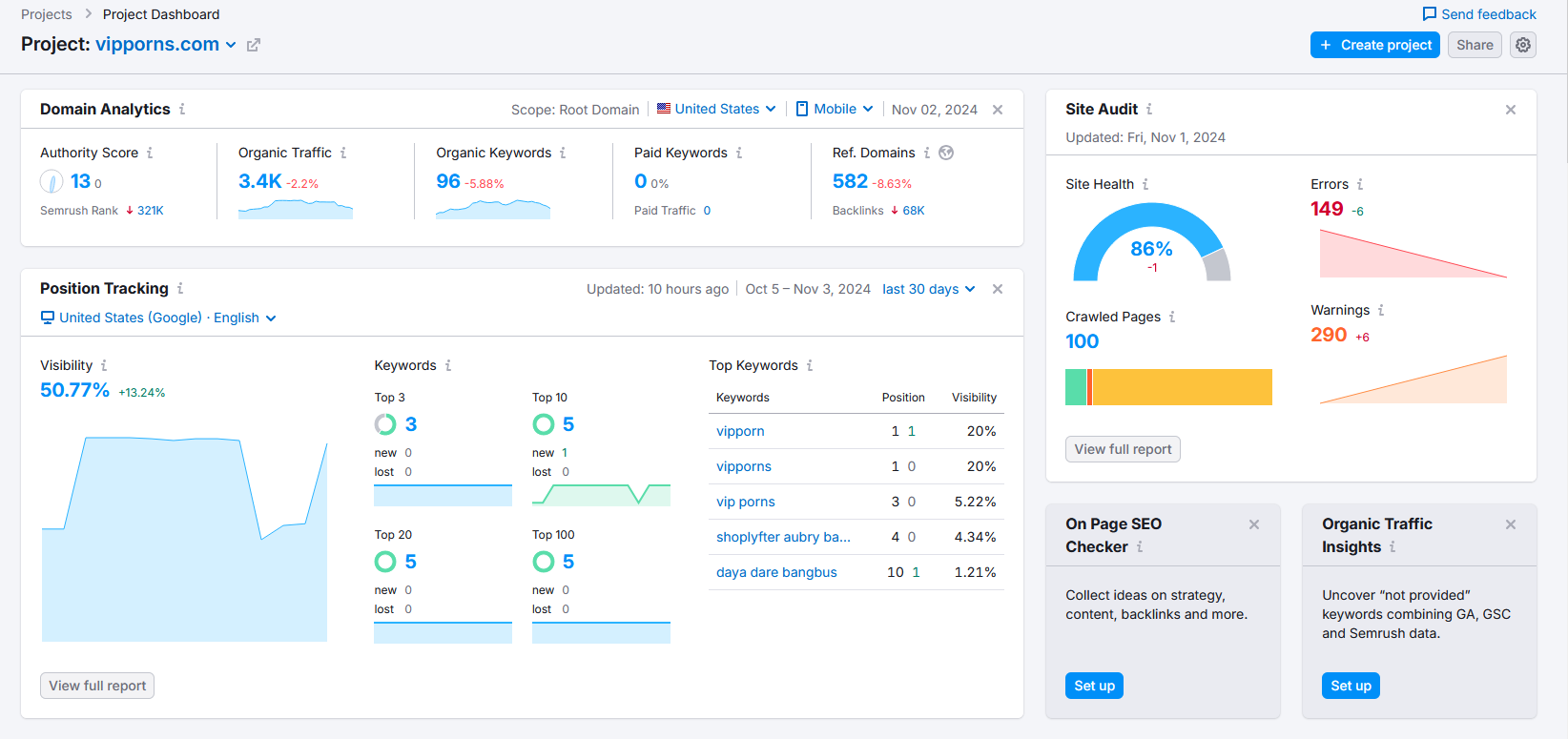The height and width of the screenshot is (739, 1568).
Task: Open United States (Google) English campaign dropdown
Action: pyautogui.click(x=158, y=318)
